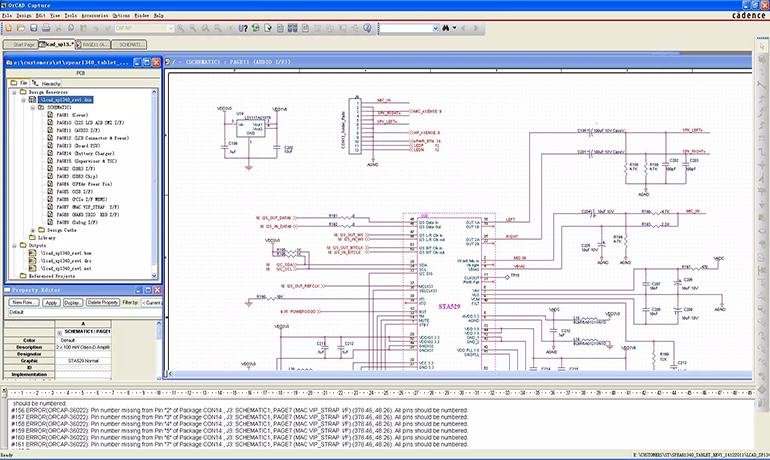Select the pointer tool in right palette
Viewport: 770px width, 460px height.
click(762, 46)
